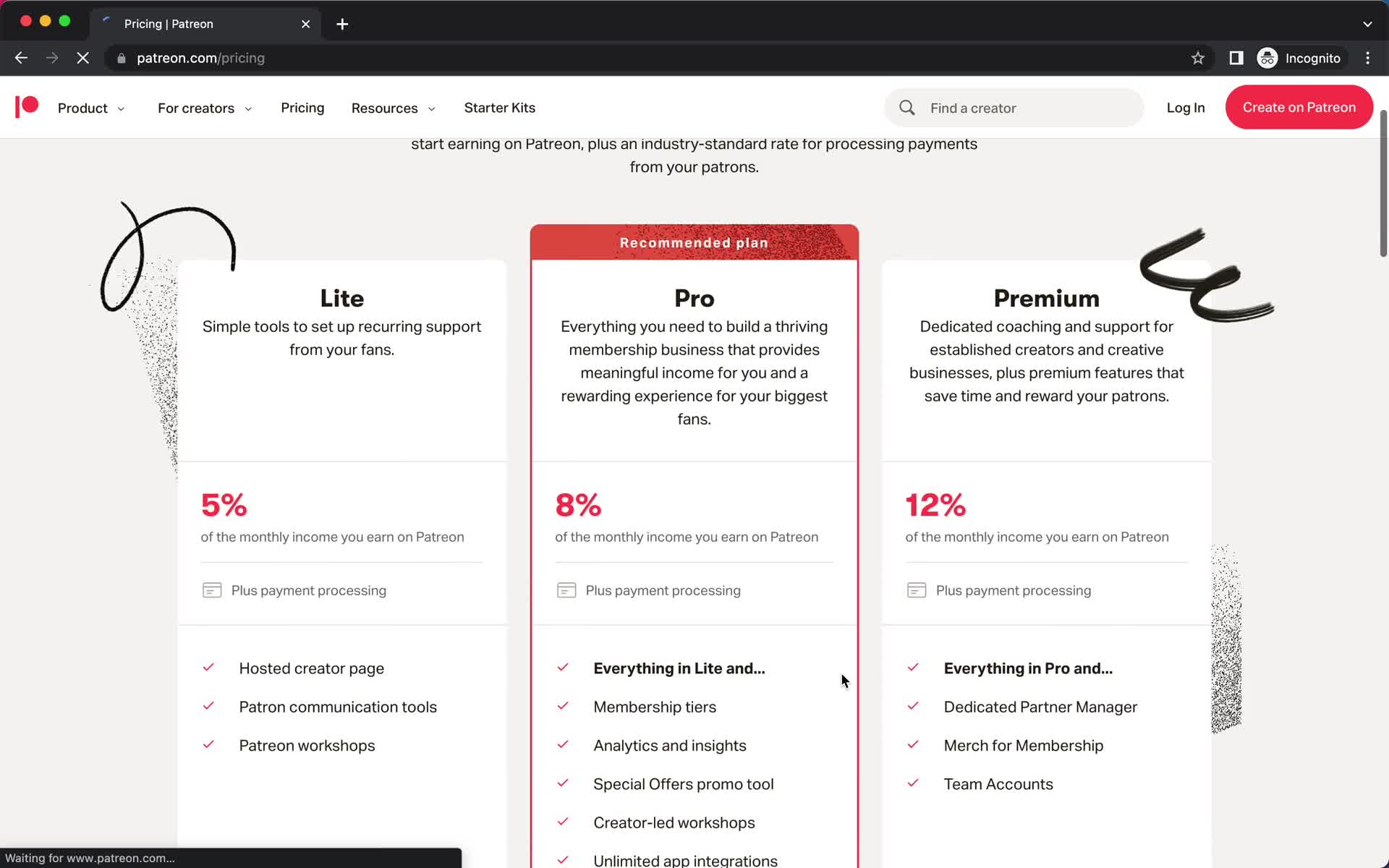The width and height of the screenshot is (1389, 868).
Task: Click the browser extensions icon
Action: pos(1235,58)
